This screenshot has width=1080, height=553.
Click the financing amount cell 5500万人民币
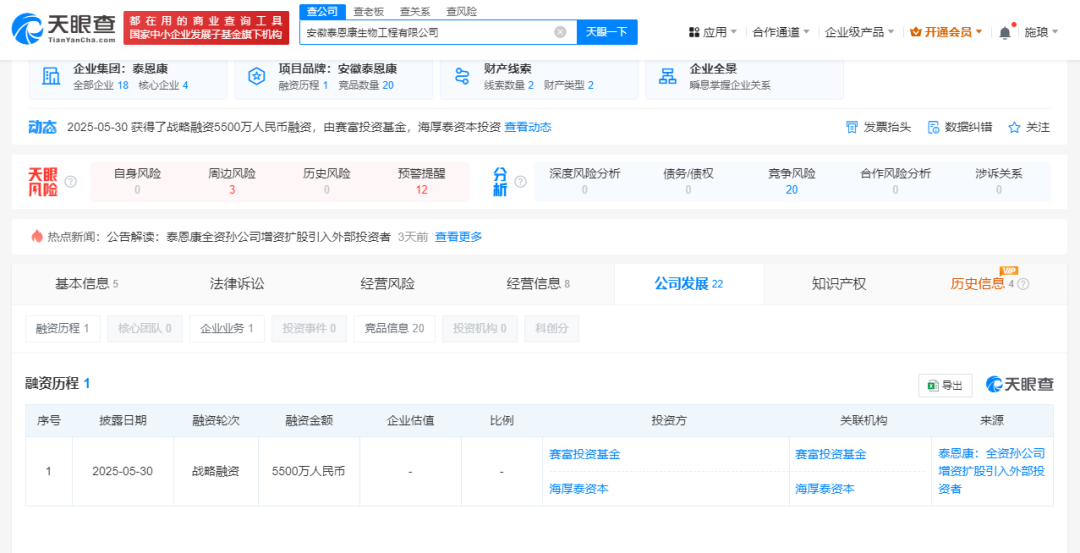309,472
